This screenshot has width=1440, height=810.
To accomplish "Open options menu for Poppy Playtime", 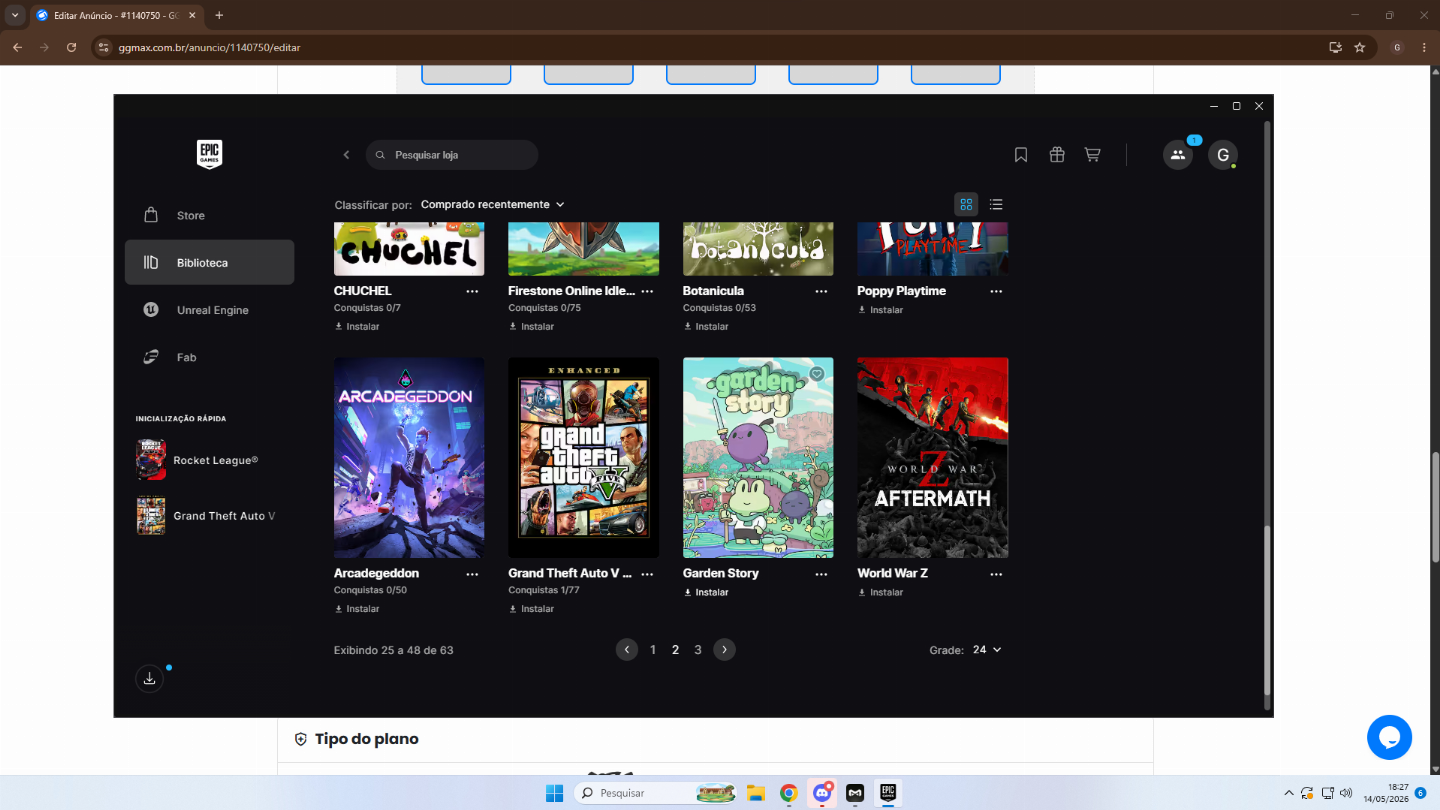I will coord(996,292).
